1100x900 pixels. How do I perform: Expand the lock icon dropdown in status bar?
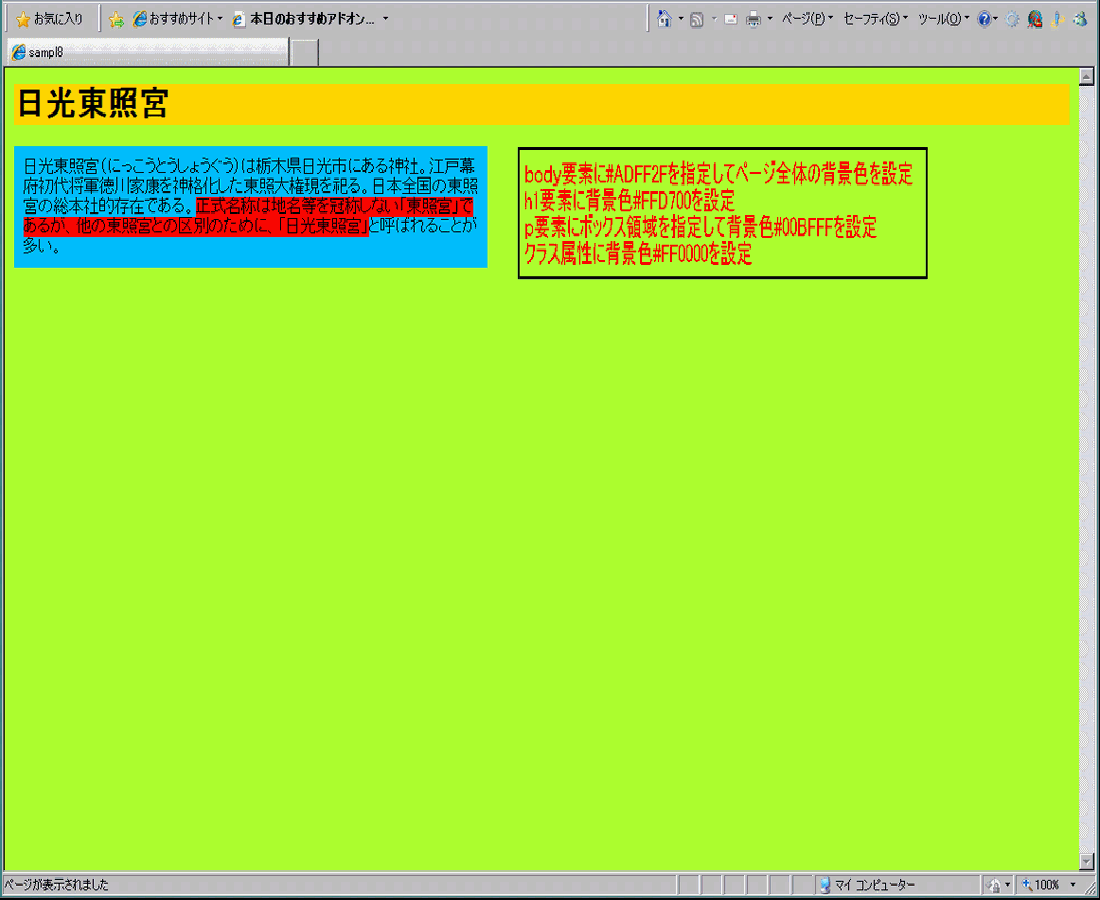pyautogui.click(x=1008, y=885)
